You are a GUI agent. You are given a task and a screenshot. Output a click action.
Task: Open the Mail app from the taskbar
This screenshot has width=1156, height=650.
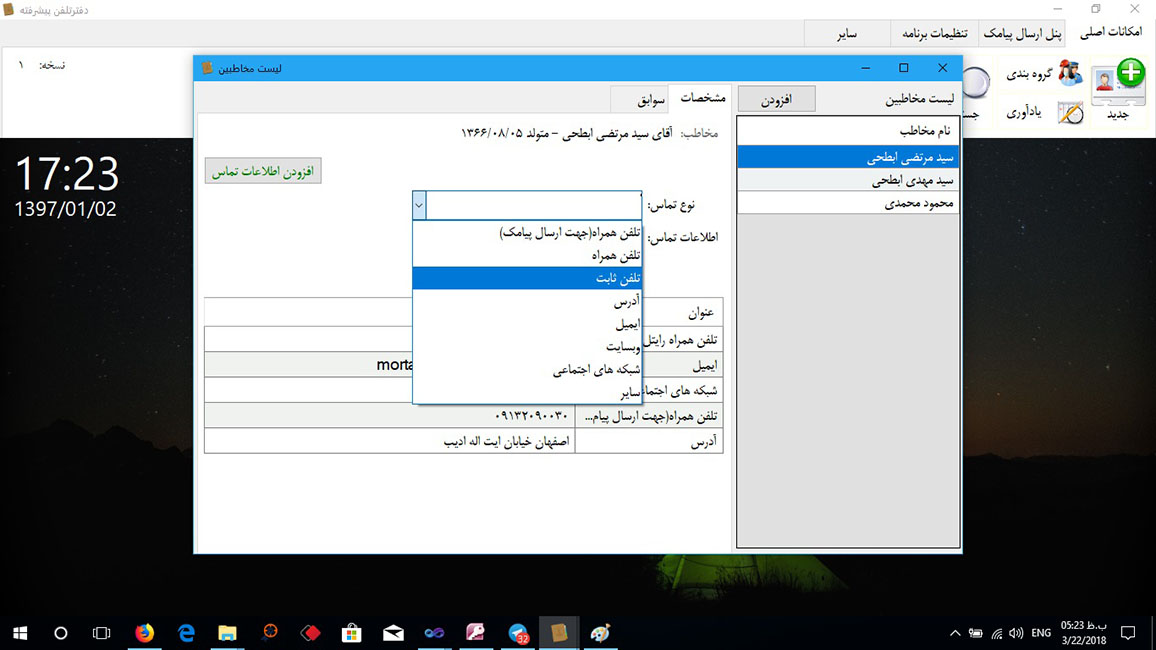tap(393, 632)
